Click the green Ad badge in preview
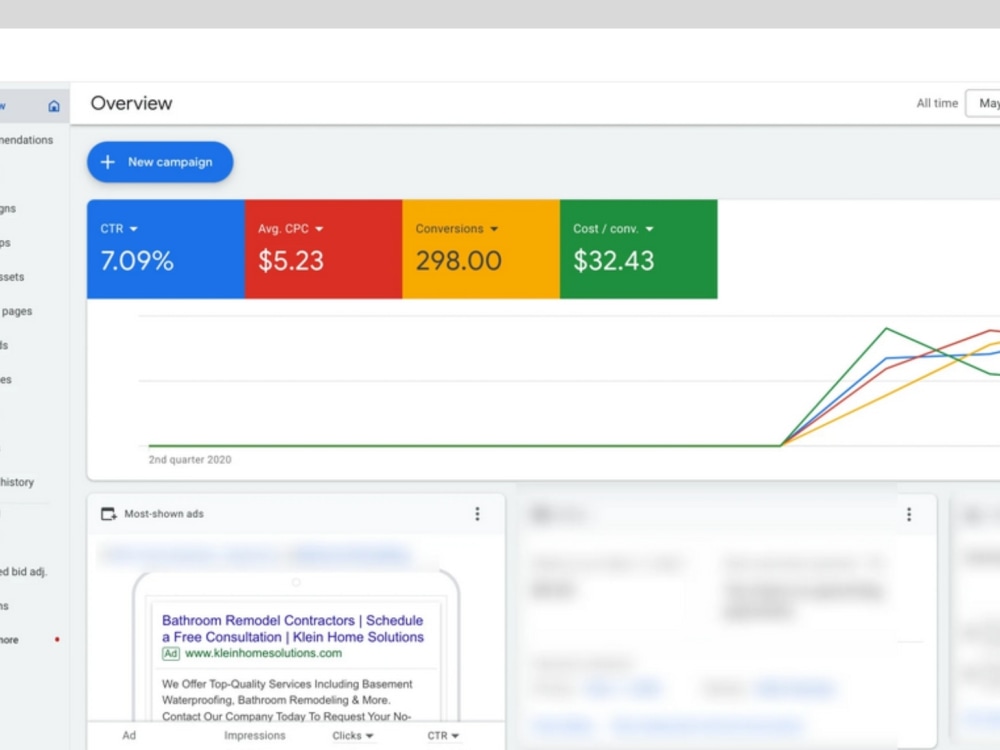The height and width of the screenshot is (750, 1000). (x=170, y=654)
